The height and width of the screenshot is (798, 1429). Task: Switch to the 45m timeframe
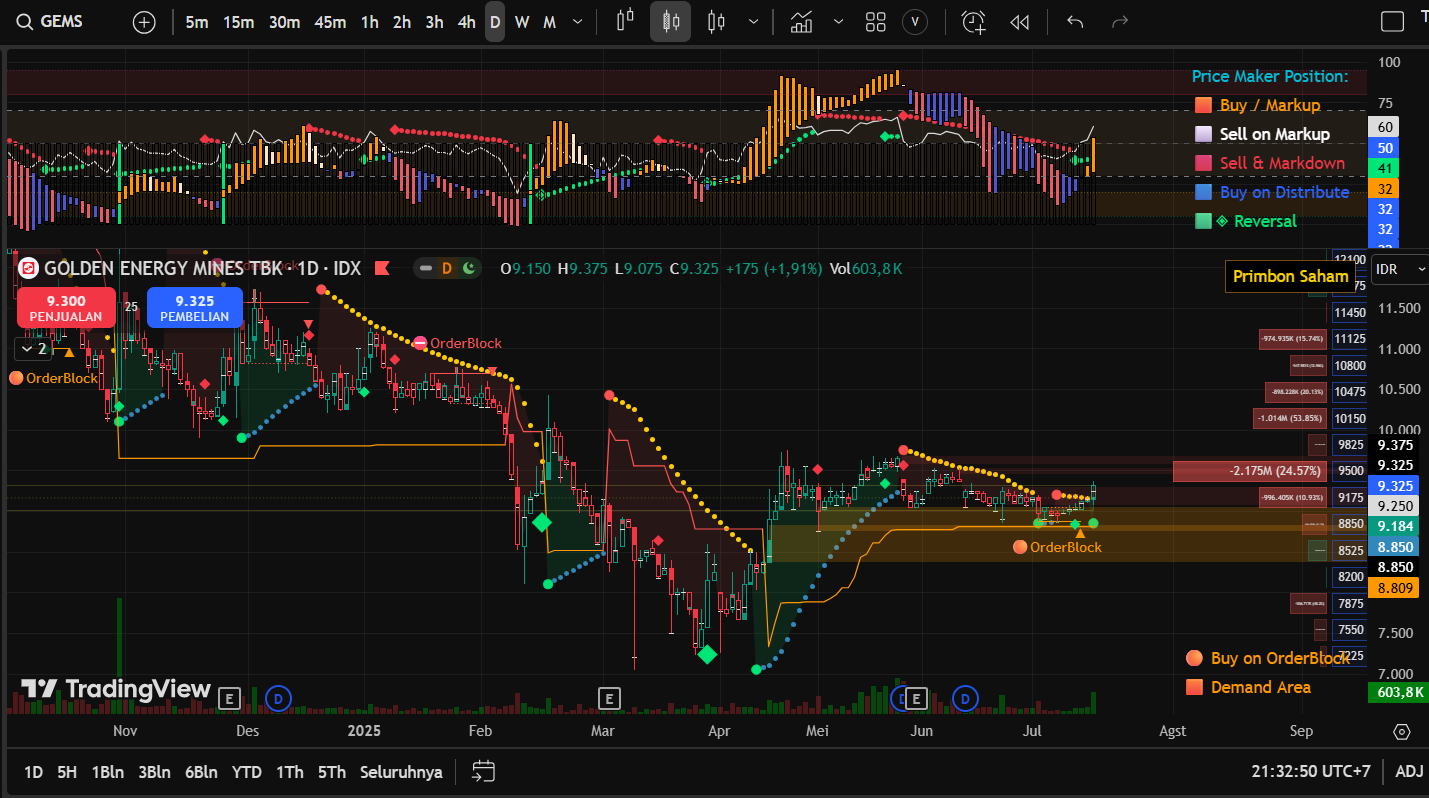[330, 22]
